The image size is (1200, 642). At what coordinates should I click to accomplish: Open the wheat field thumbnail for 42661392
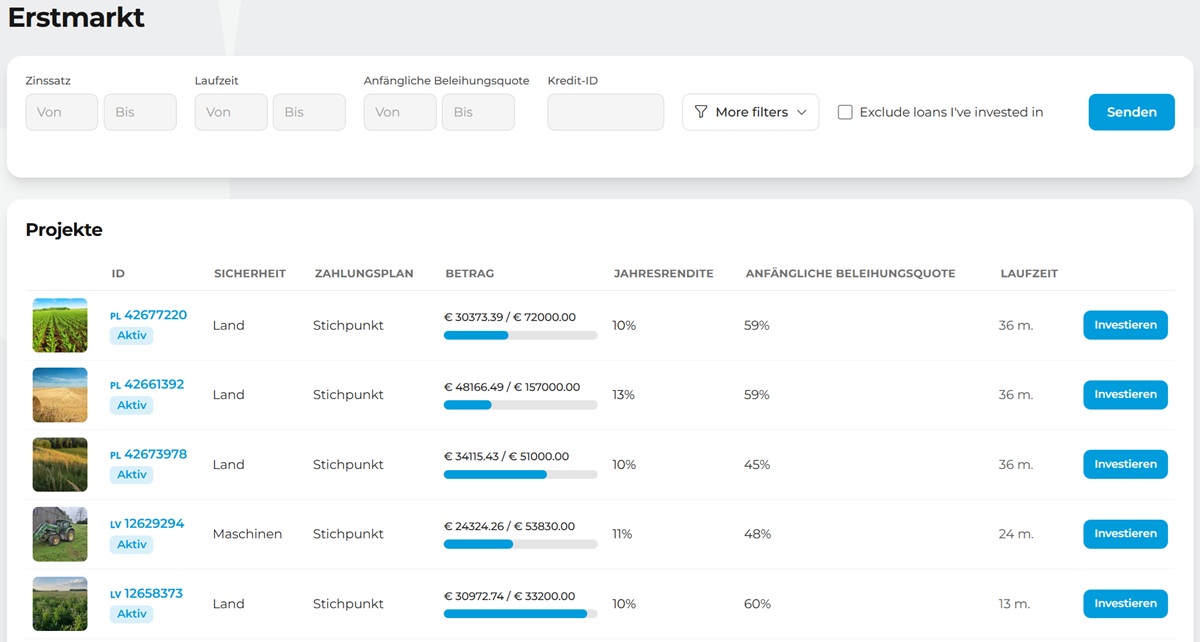pos(60,394)
